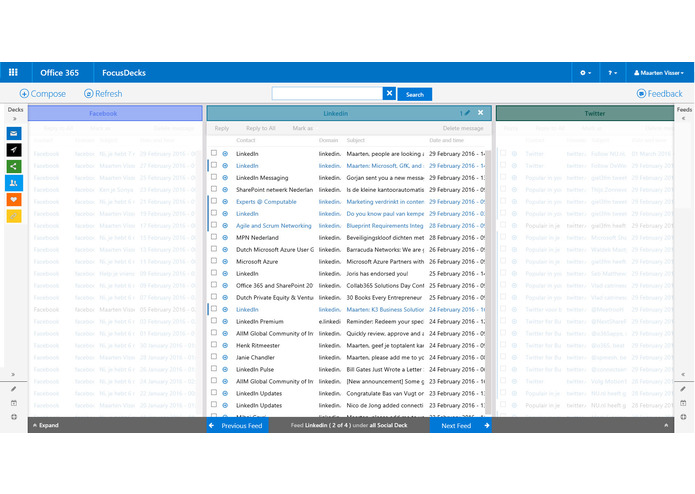Screen dimensions: 695x494
Task: Go to Previous Feed
Action: 238,425
